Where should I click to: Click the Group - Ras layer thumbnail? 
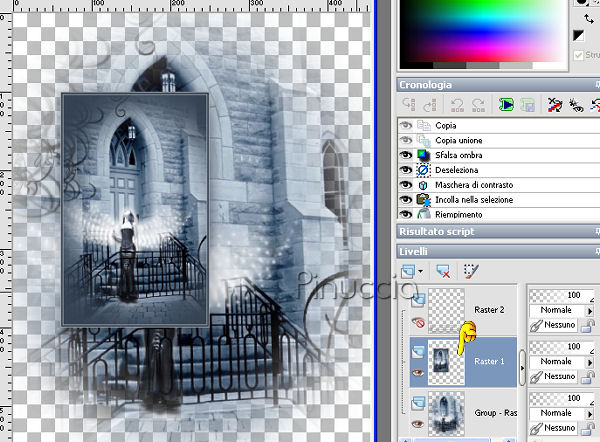pyautogui.click(x=446, y=413)
